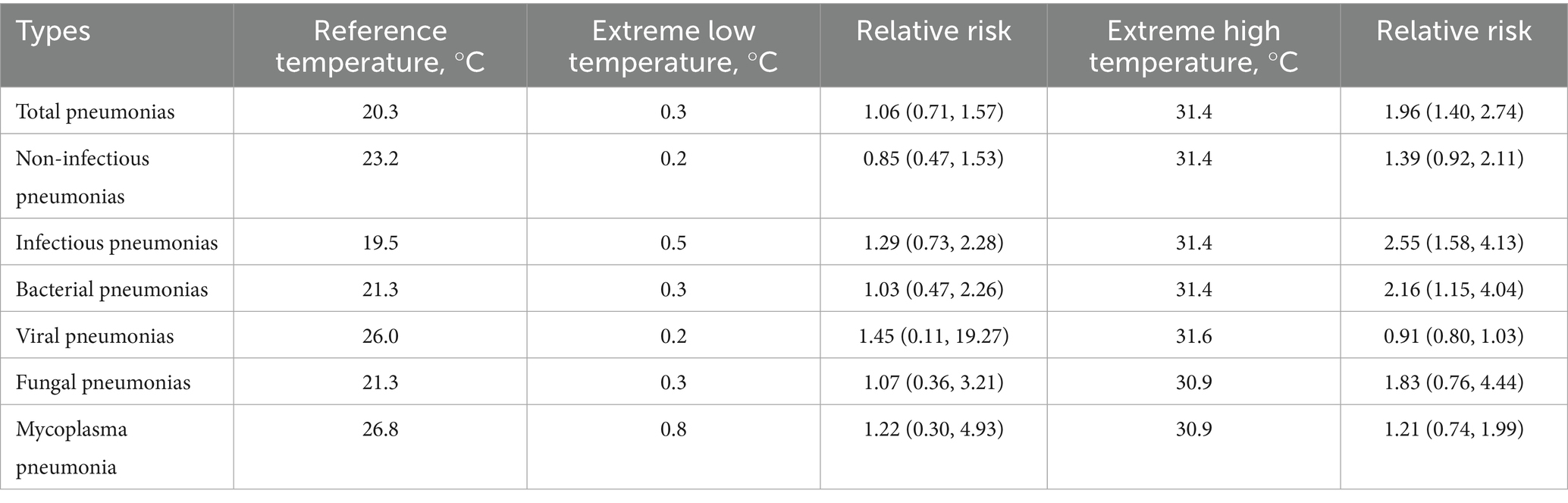The image size is (1568, 503).
Task: Select the Fungal pneumonias row label
Action: [103, 382]
